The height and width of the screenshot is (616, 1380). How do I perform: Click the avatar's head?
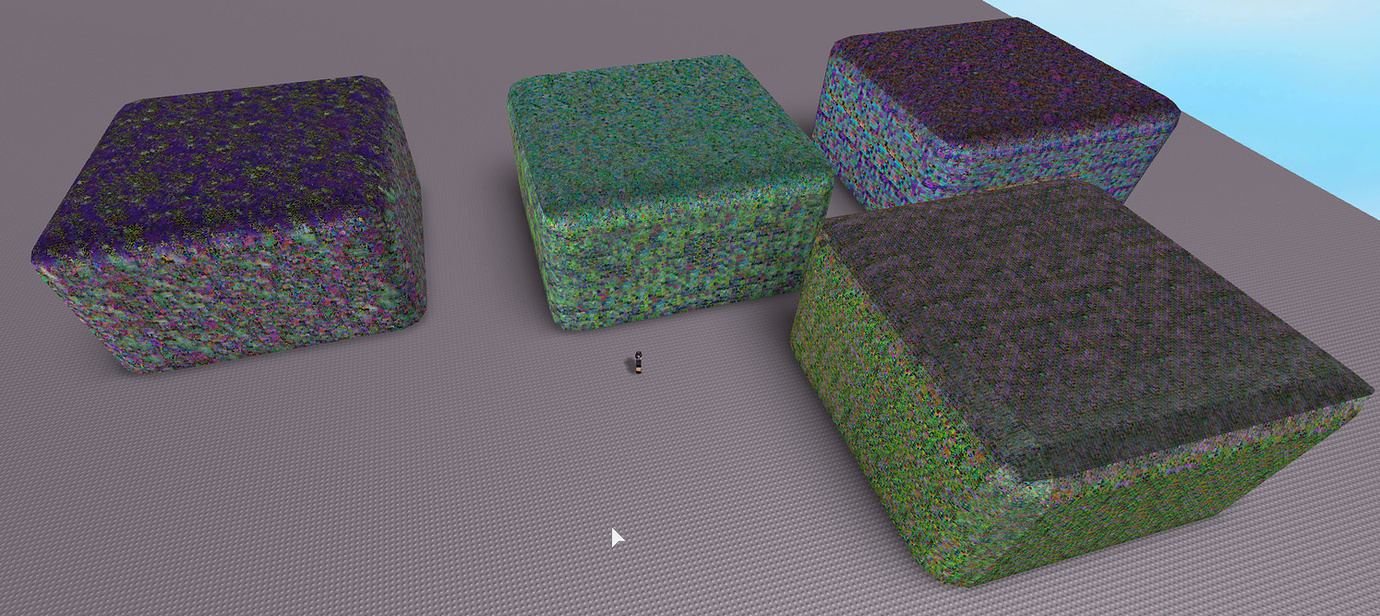(x=637, y=357)
